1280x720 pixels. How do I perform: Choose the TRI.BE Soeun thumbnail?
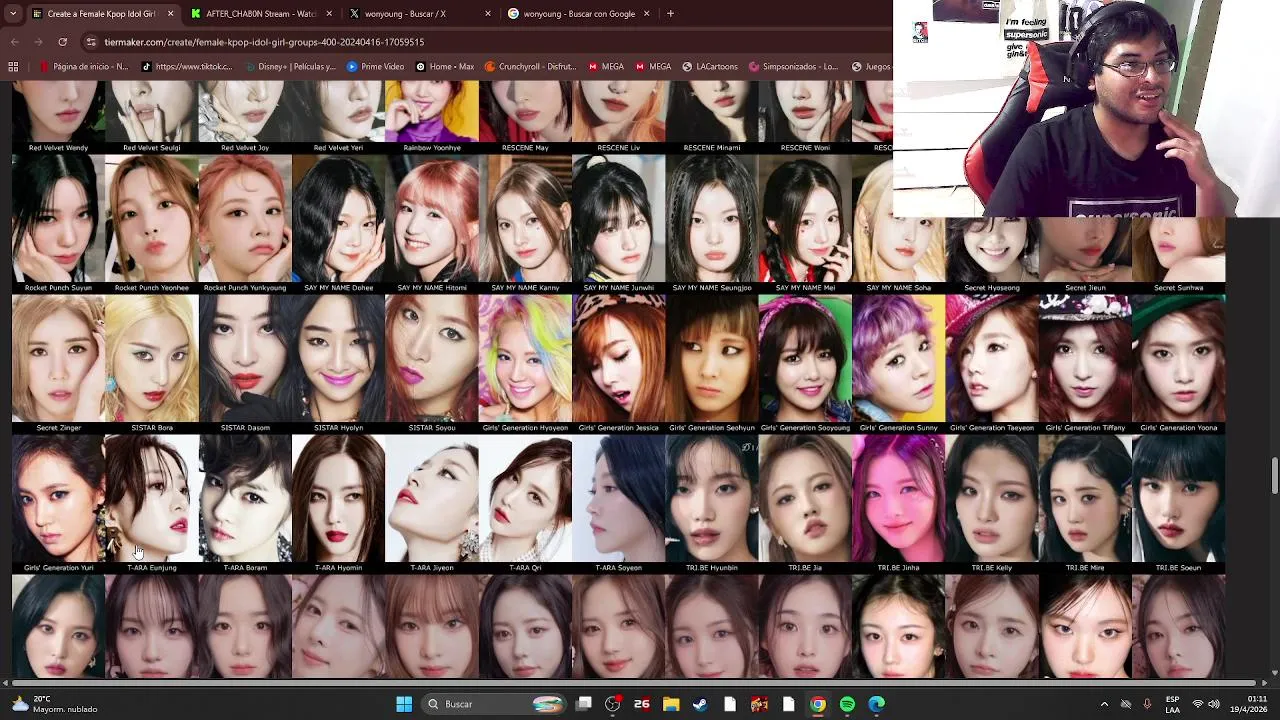[1179, 498]
